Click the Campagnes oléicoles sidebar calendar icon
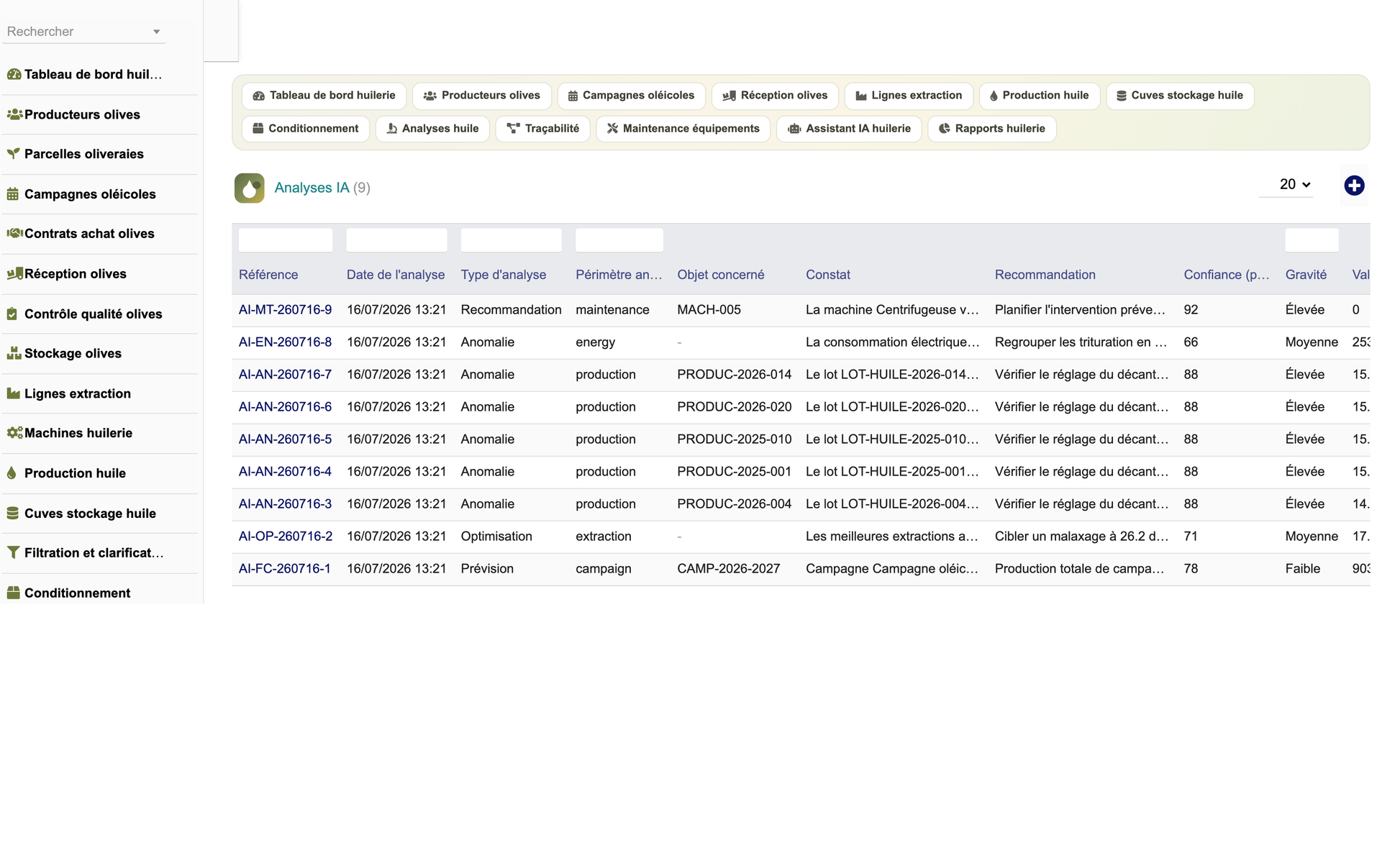This screenshot has width=1400, height=866. [x=13, y=194]
